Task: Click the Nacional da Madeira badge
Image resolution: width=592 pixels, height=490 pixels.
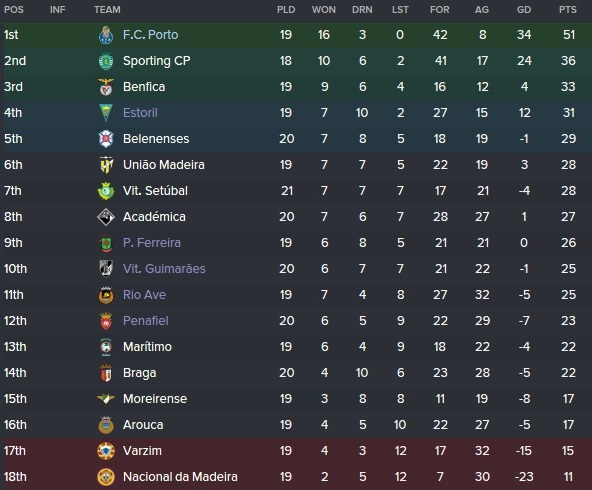Action: (106, 477)
